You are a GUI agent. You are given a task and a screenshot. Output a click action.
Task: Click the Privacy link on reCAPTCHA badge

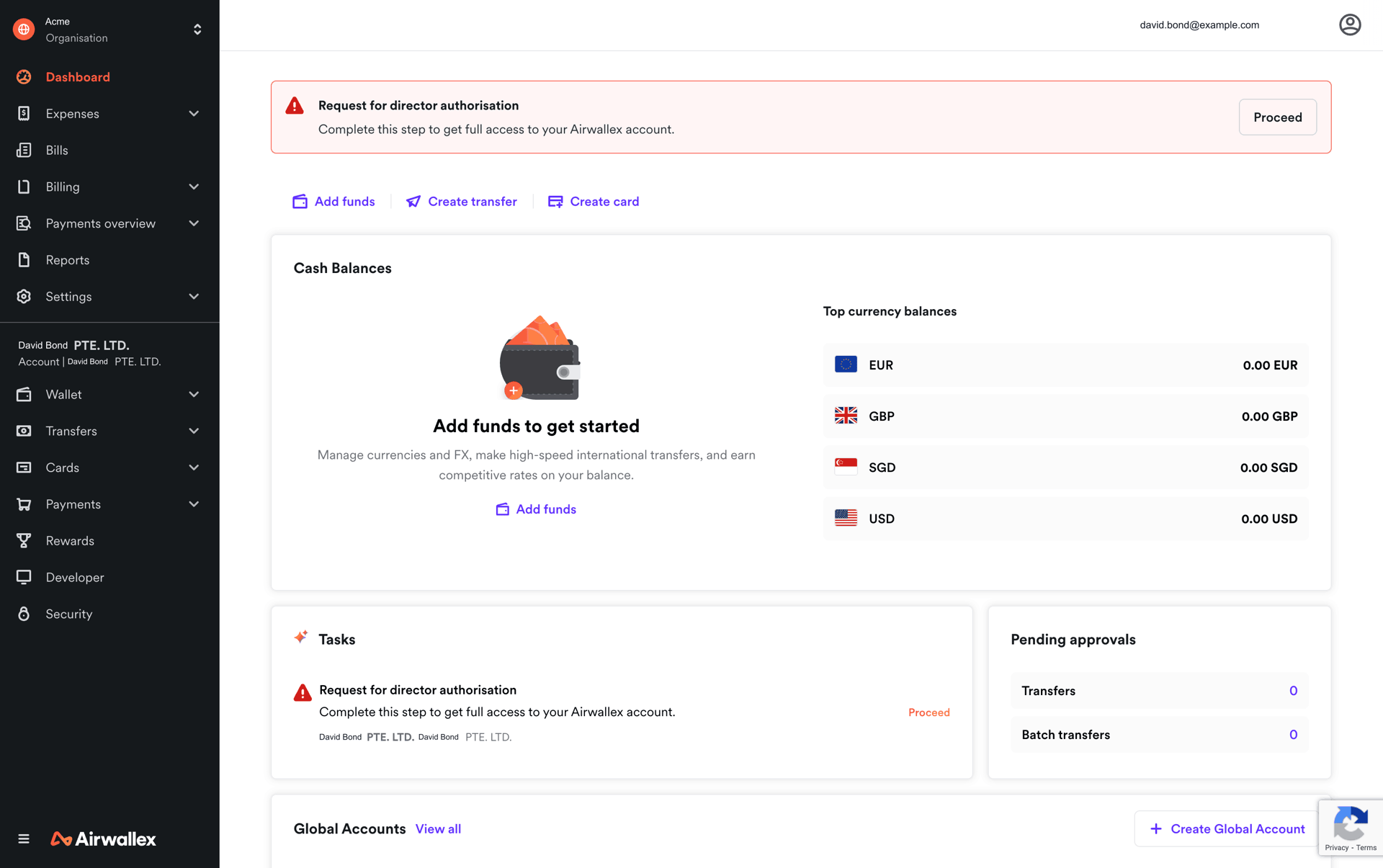coord(1336,848)
